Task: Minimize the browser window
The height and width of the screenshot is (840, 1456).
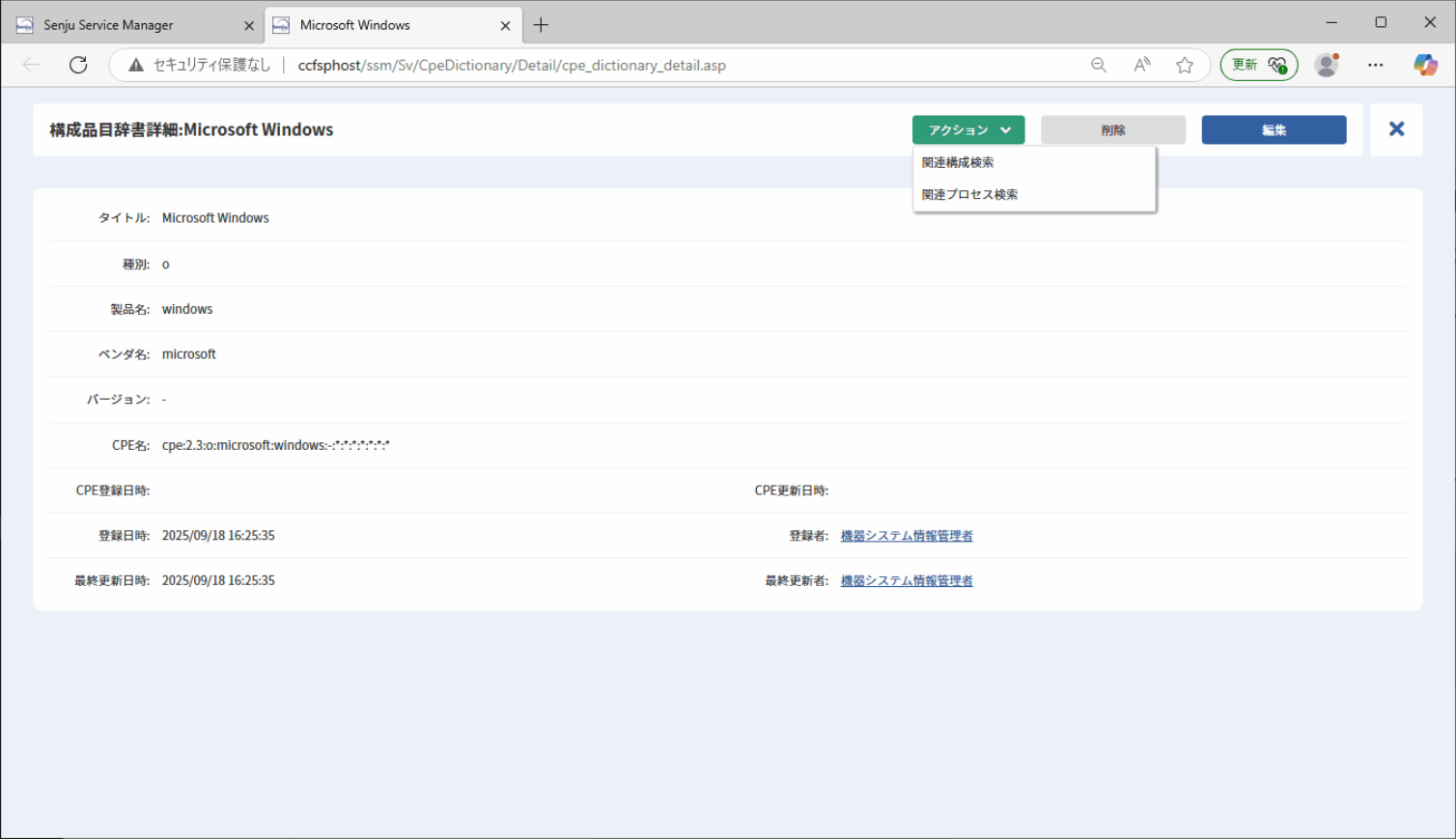Action: tap(1331, 22)
